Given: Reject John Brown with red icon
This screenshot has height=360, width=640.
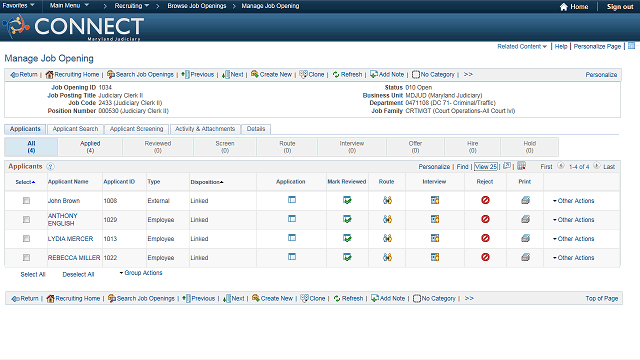Looking at the screenshot, I should point(485,200).
